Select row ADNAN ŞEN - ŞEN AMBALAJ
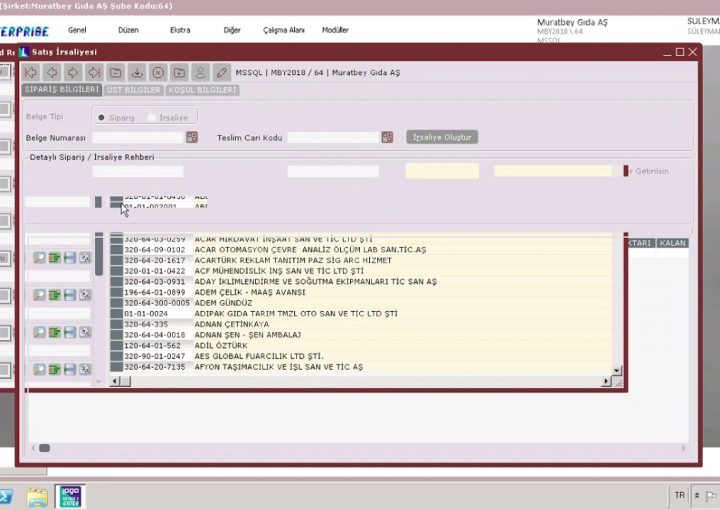720x510 pixels. [360, 335]
